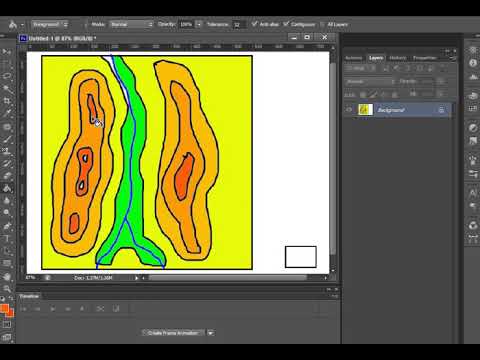
Task: Select the Pen tool
Action: point(7,226)
